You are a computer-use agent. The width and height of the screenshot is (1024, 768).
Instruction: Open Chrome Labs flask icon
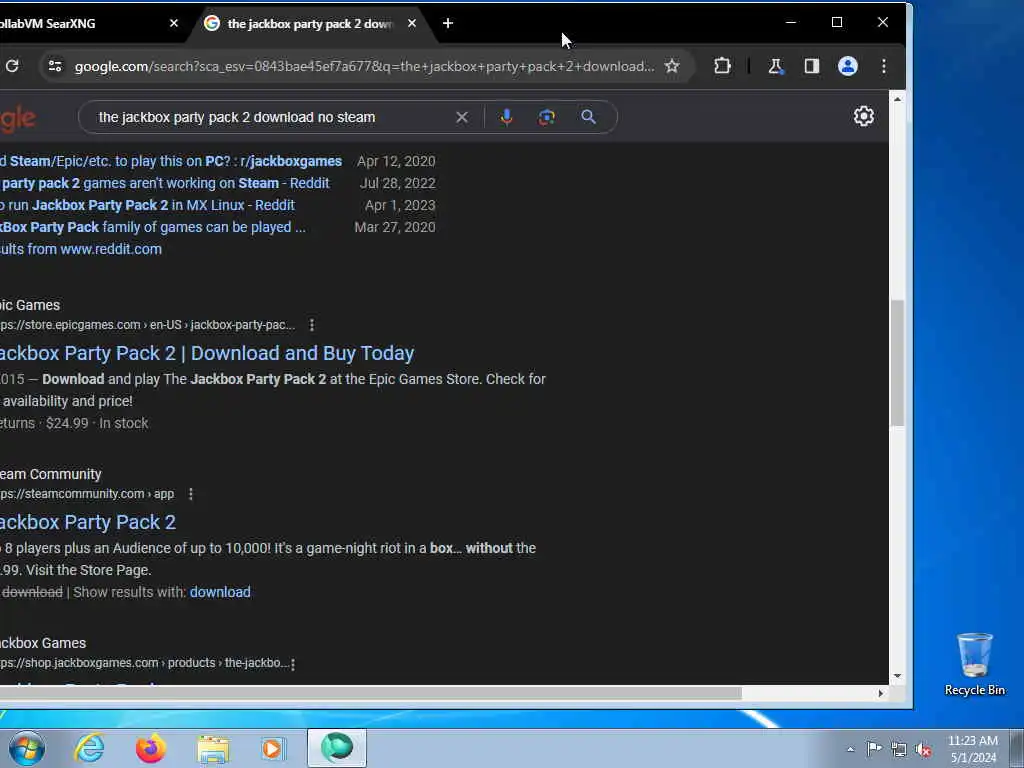point(775,66)
